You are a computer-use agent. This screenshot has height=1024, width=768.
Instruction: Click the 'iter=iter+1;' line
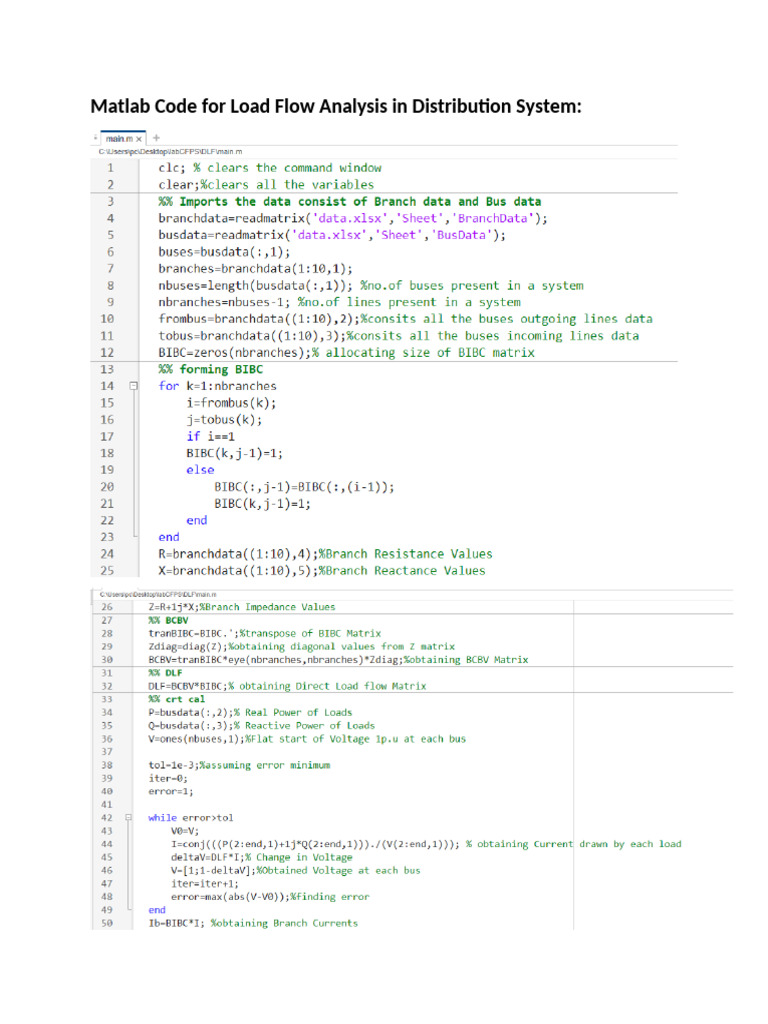point(205,884)
